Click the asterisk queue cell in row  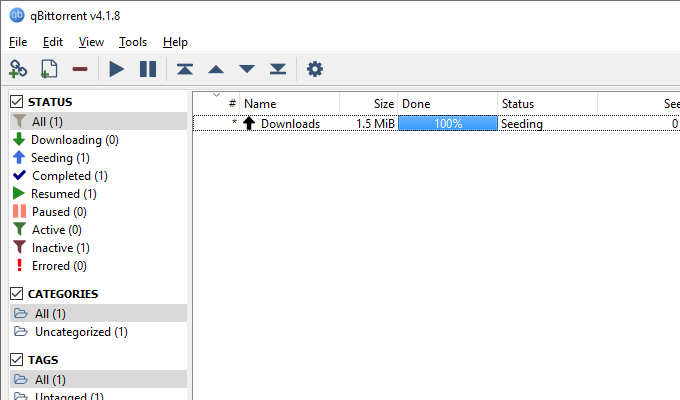tap(234, 122)
